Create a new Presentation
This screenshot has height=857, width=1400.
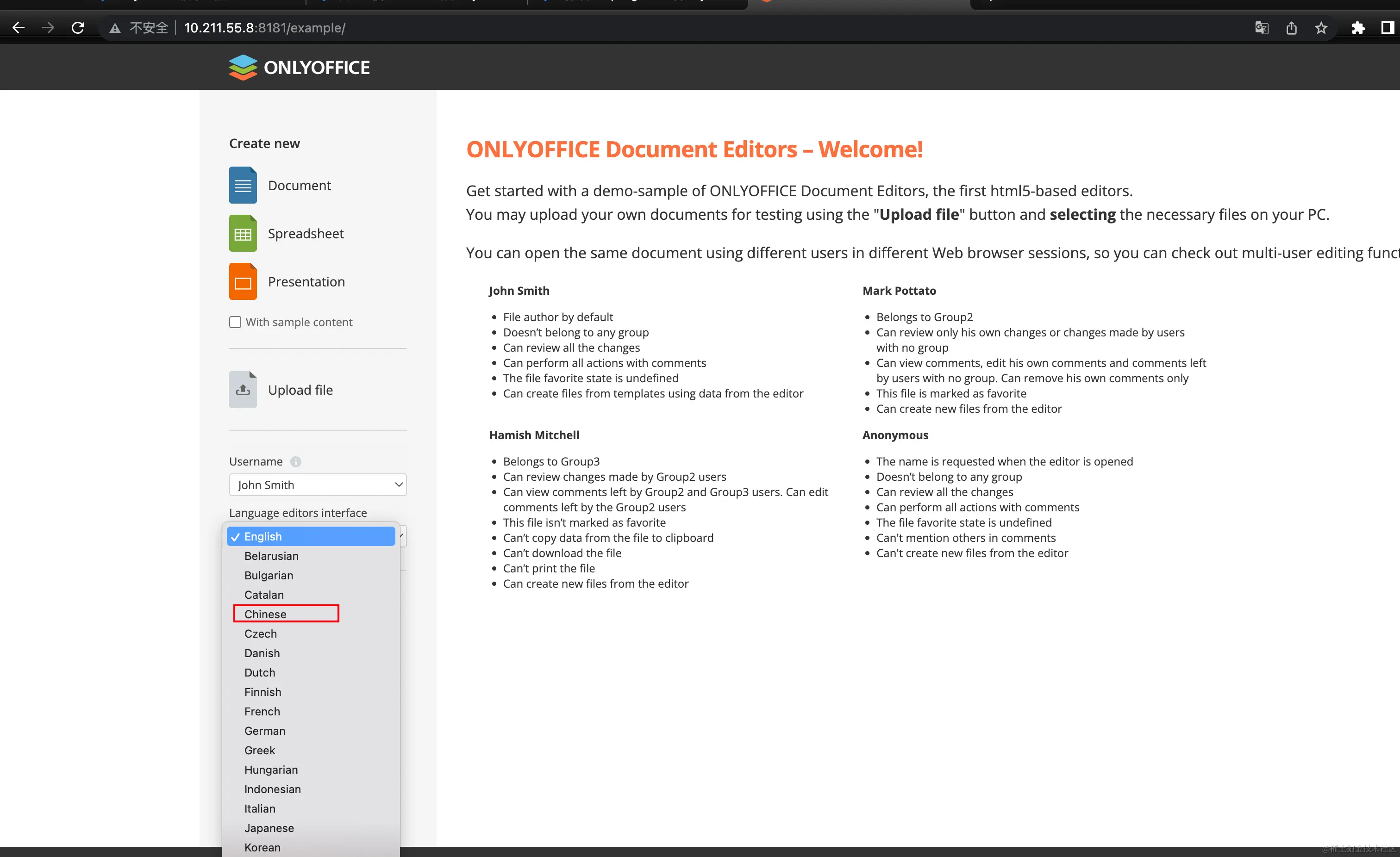(306, 282)
